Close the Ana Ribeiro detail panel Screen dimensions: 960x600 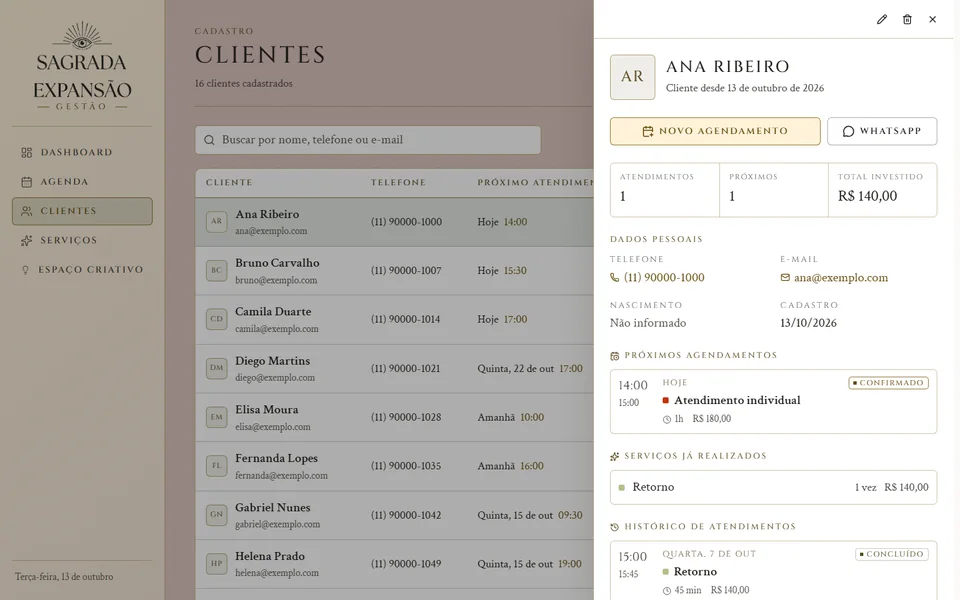click(932, 20)
